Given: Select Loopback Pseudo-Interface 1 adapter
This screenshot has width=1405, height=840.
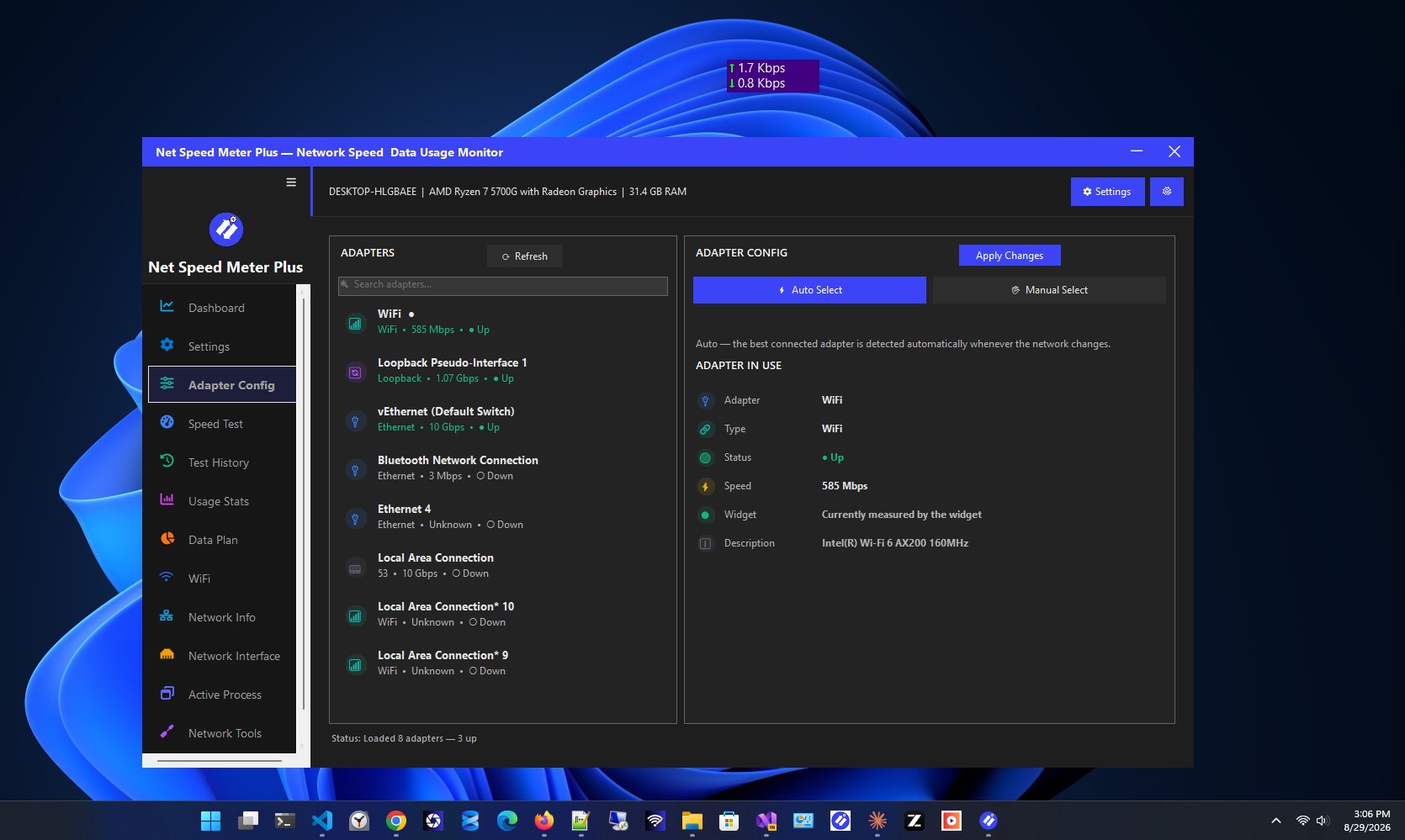Looking at the screenshot, I should (x=503, y=370).
